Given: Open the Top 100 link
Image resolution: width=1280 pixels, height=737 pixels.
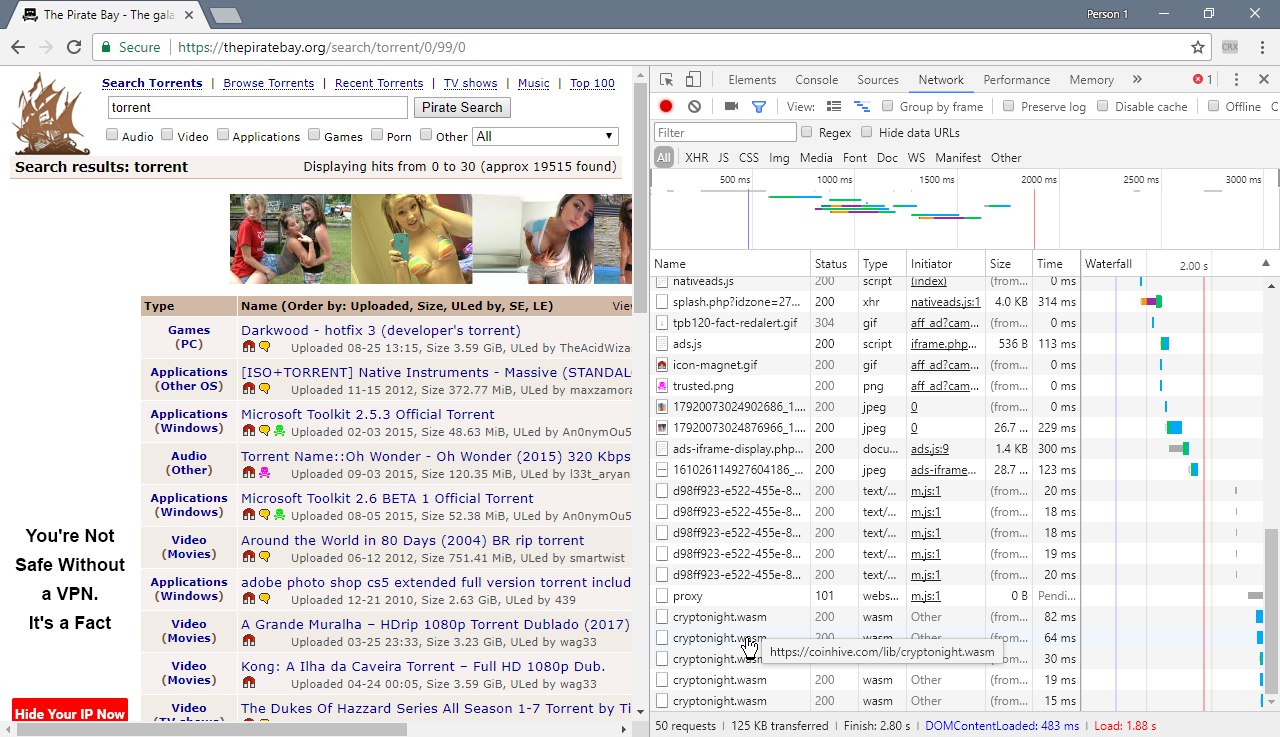Looking at the screenshot, I should [x=592, y=83].
